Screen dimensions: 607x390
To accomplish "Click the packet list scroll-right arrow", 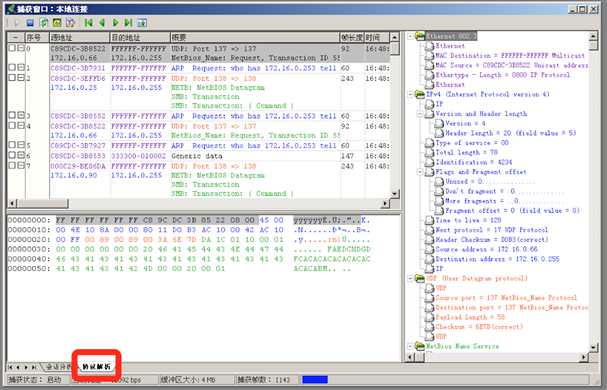I will click(x=385, y=203).
